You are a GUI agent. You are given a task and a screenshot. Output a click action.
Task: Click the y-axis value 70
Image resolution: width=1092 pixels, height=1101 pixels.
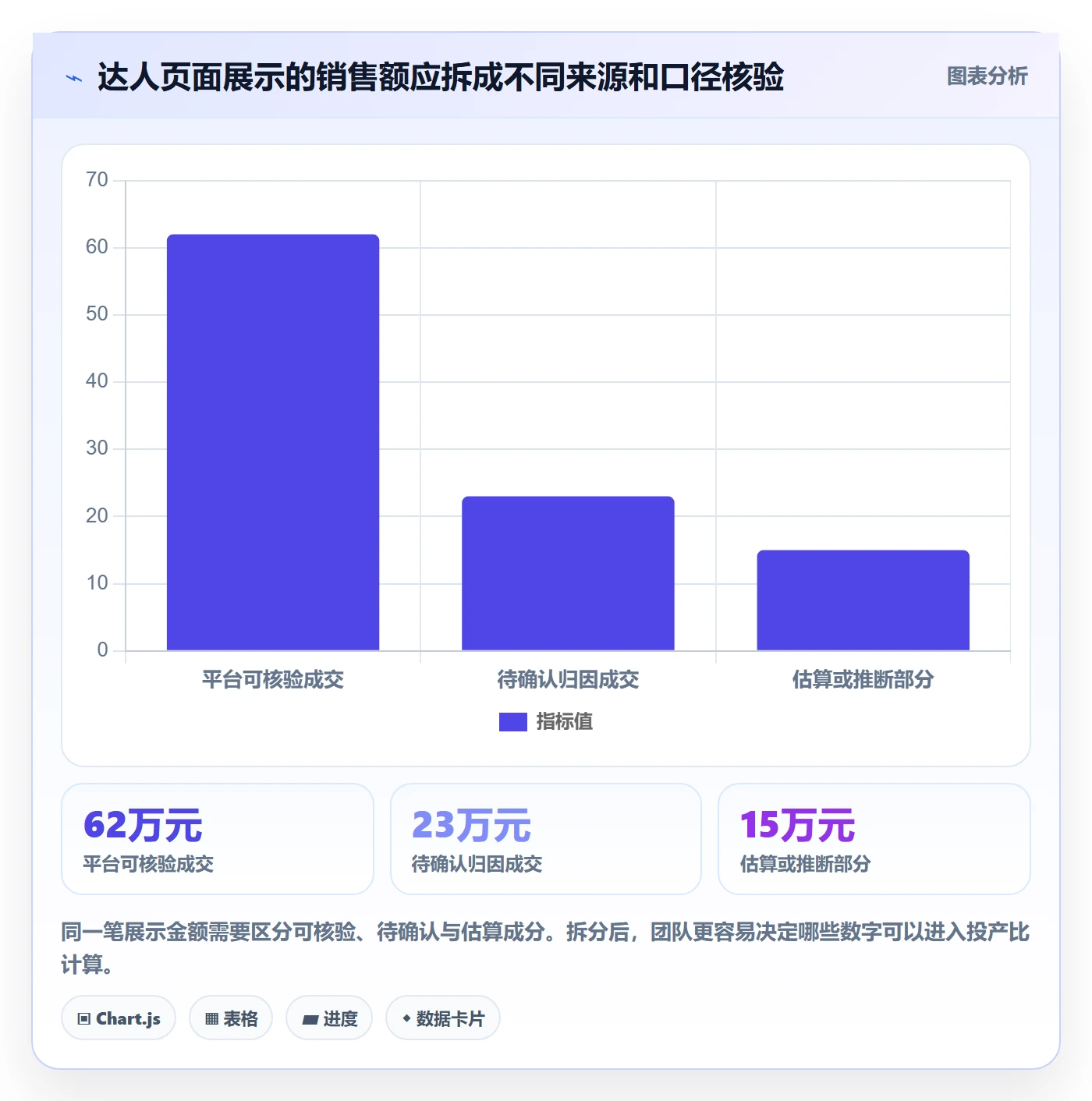tap(97, 180)
